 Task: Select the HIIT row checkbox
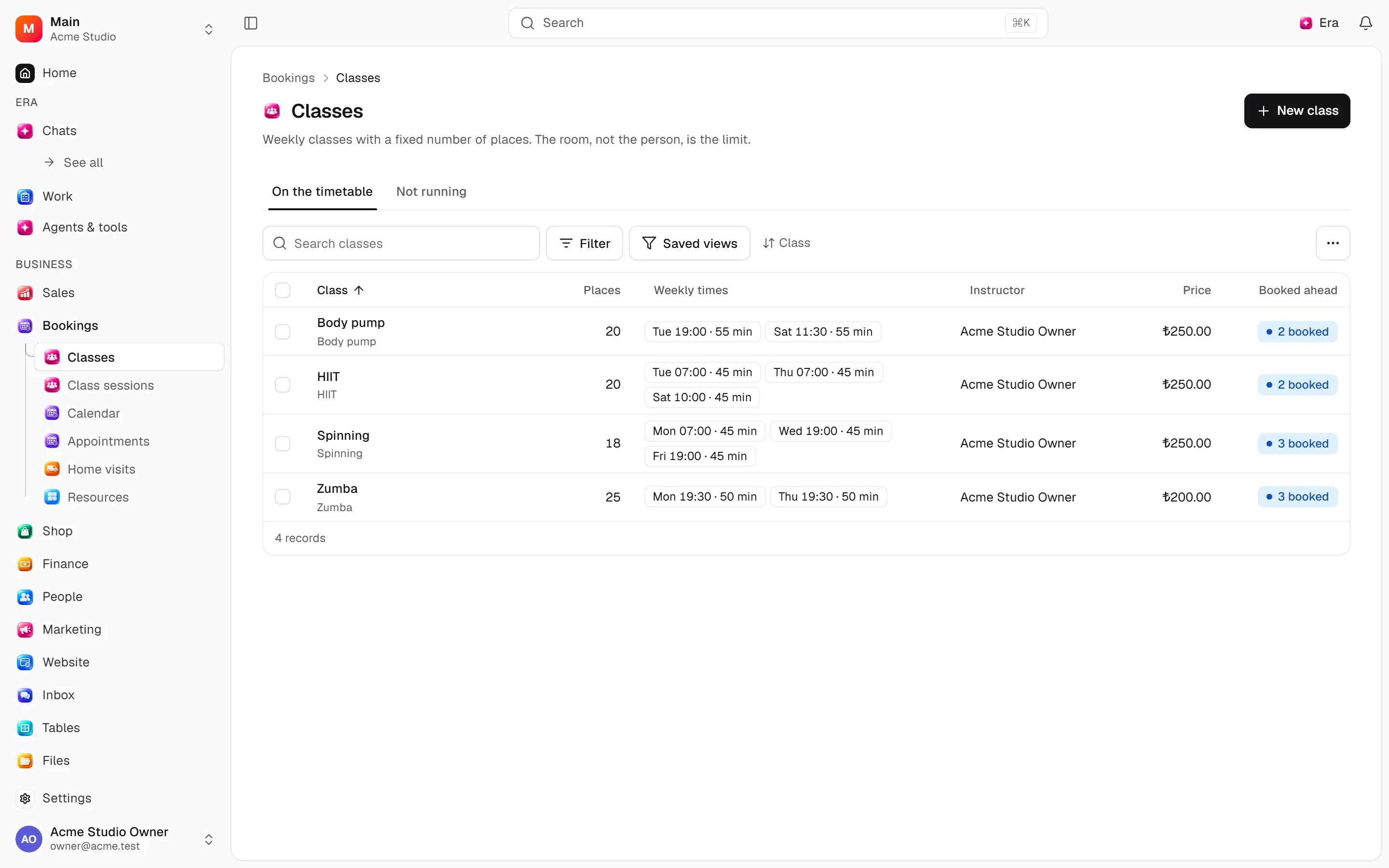[x=283, y=385]
